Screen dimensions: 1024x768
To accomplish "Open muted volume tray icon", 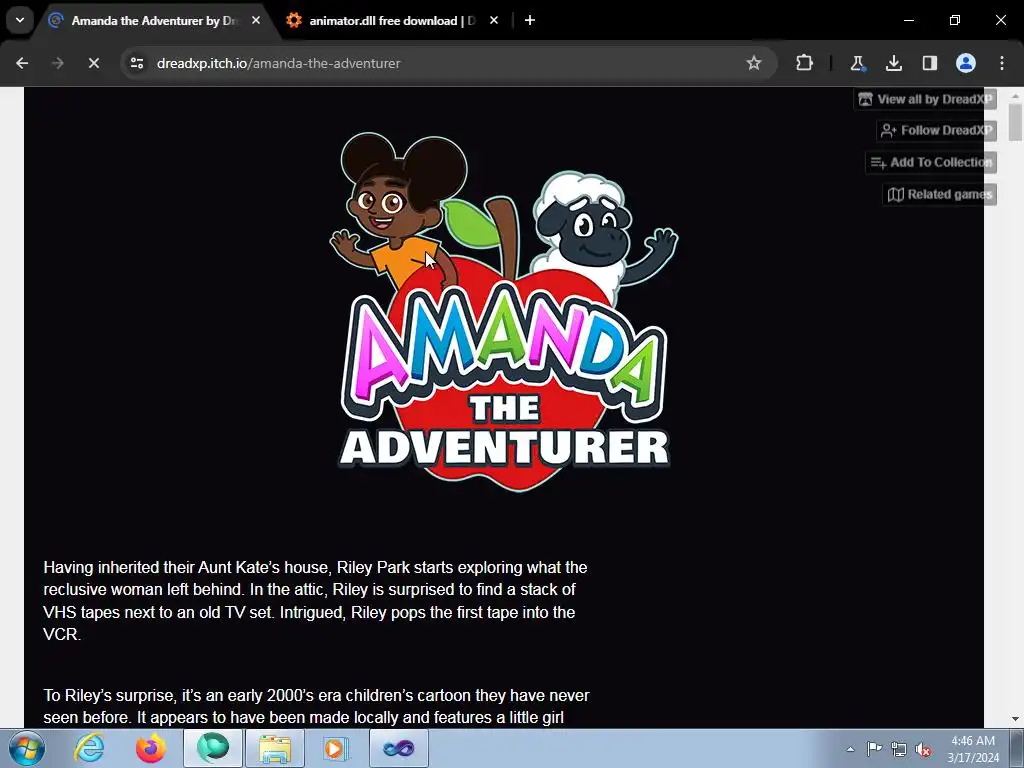I will click(923, 749).
